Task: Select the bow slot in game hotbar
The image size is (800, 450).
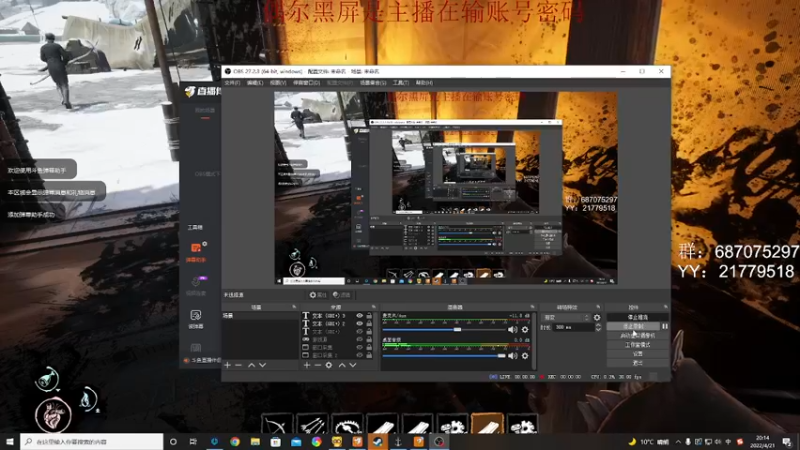Action: click(x=277, y=424)
